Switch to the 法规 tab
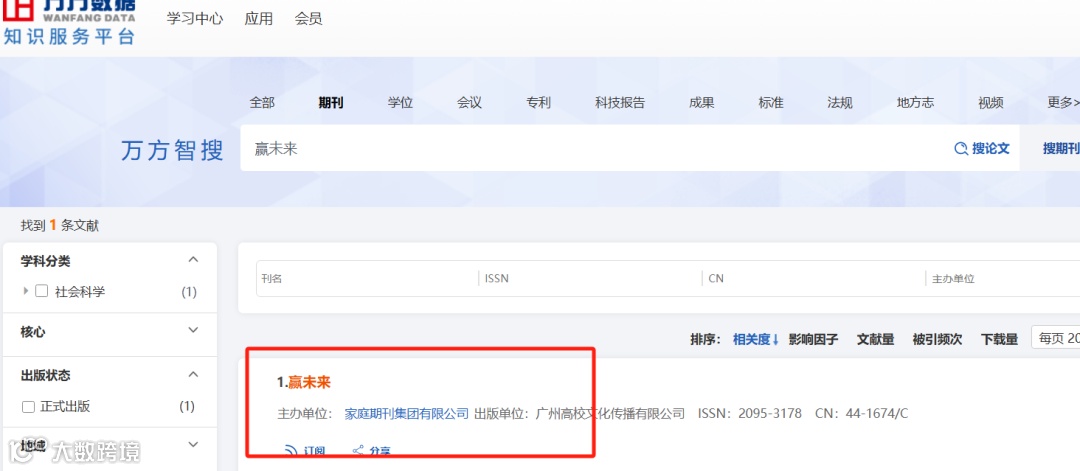Screen dimensions: 1080x471 point(840,103)
